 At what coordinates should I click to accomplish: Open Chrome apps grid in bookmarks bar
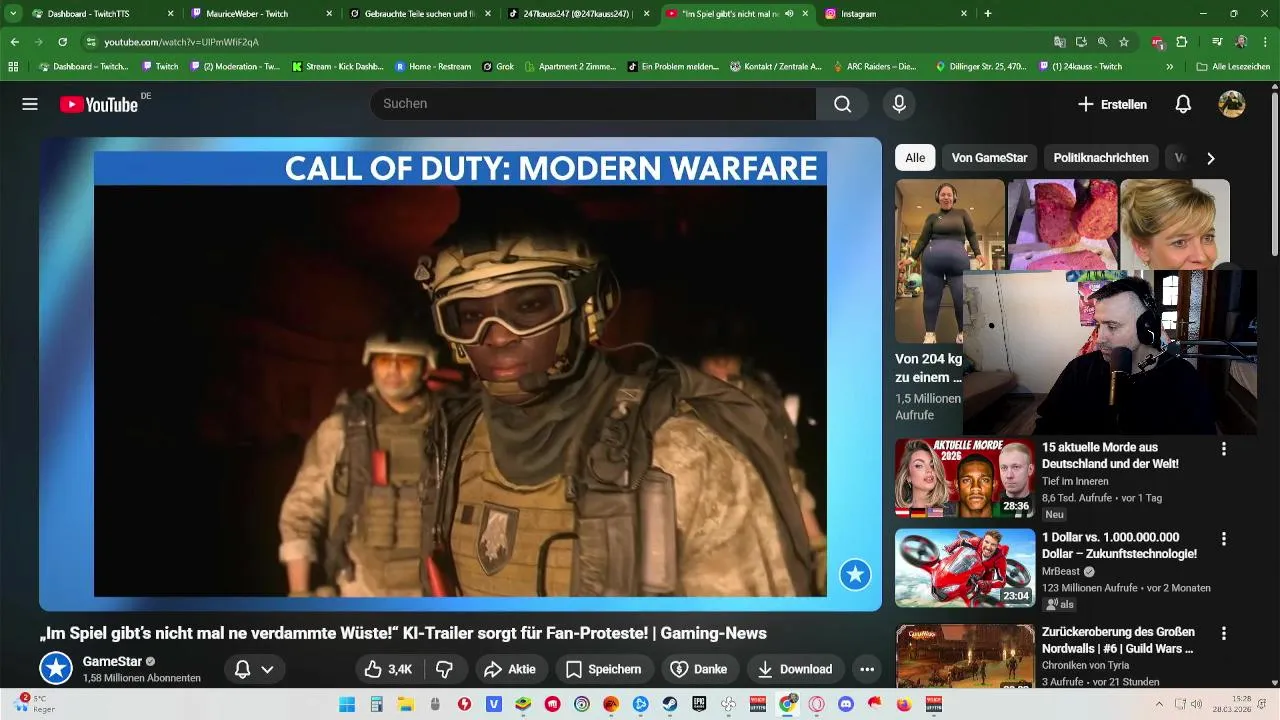coord(13,67)
